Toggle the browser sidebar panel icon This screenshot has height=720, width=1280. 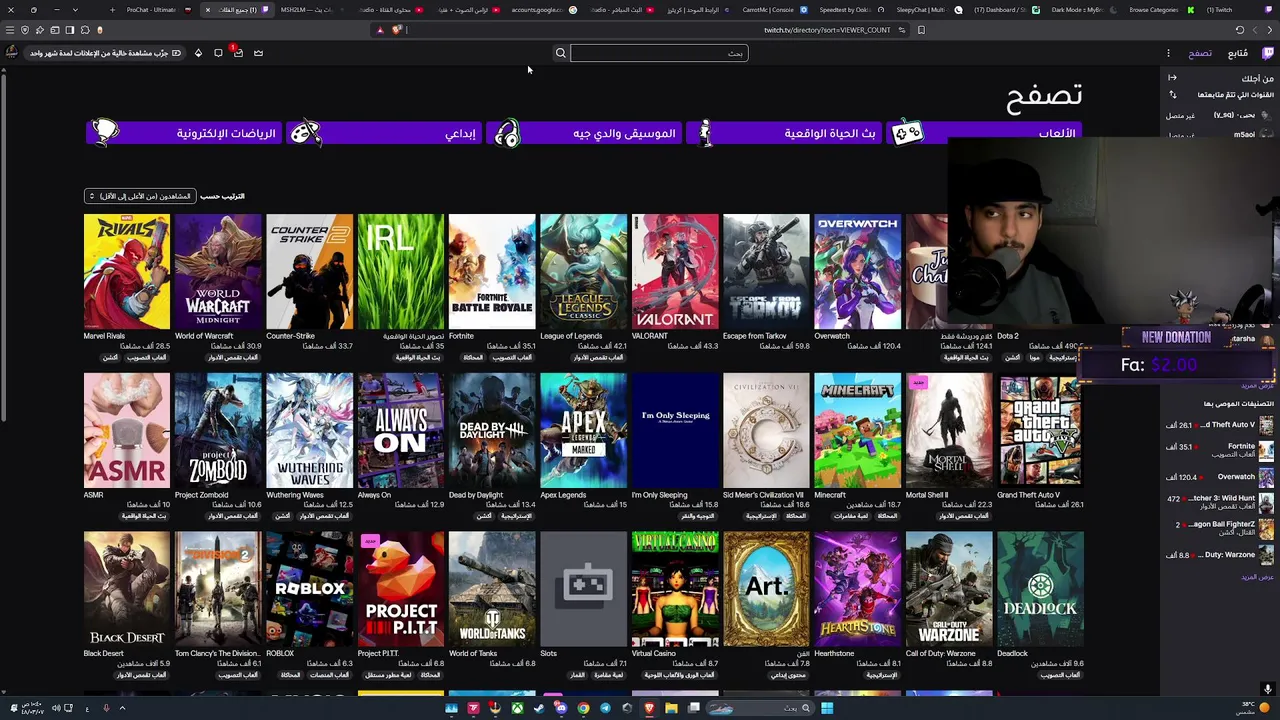(x=70, y=30)
